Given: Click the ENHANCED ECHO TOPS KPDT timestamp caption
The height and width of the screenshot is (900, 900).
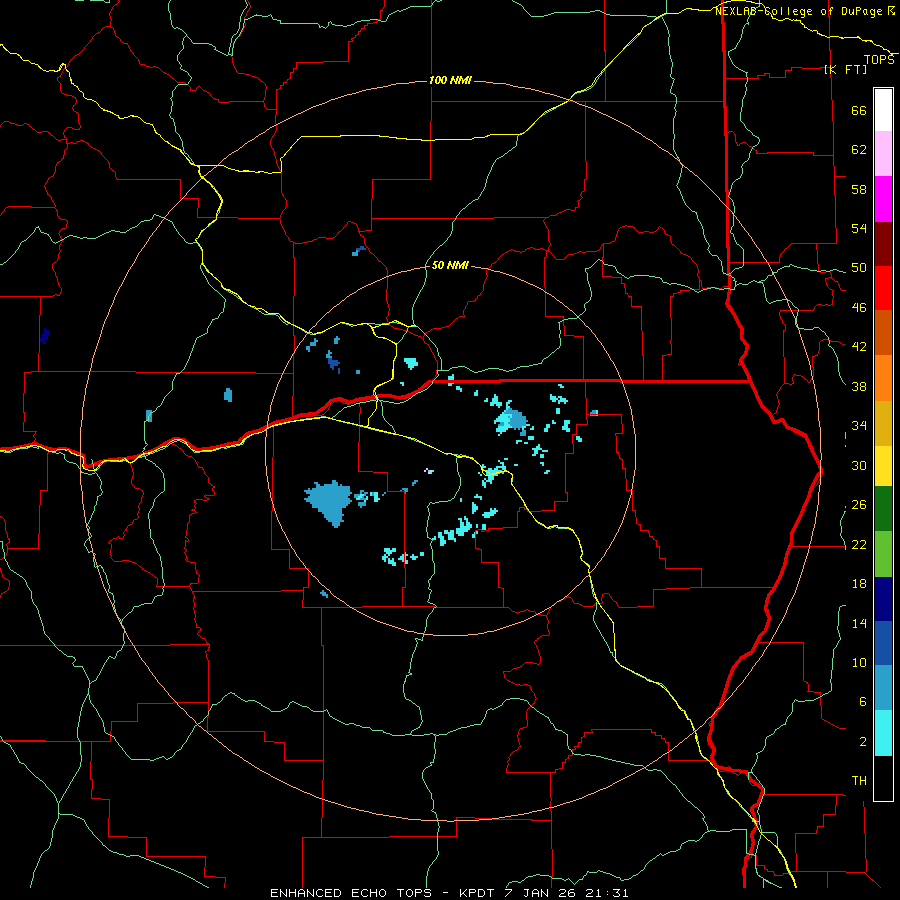Looking at the screenshot, I should (449, 893).
